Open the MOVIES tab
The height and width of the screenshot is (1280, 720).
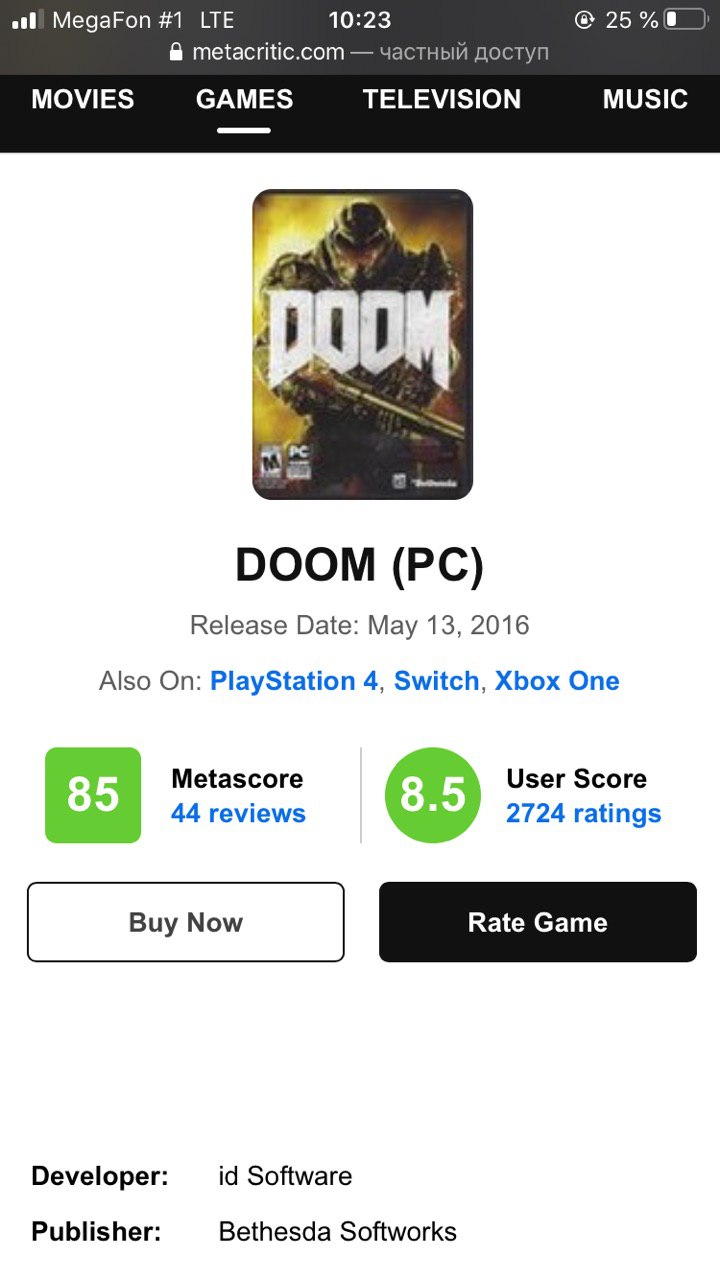click(x=83, y=99)
